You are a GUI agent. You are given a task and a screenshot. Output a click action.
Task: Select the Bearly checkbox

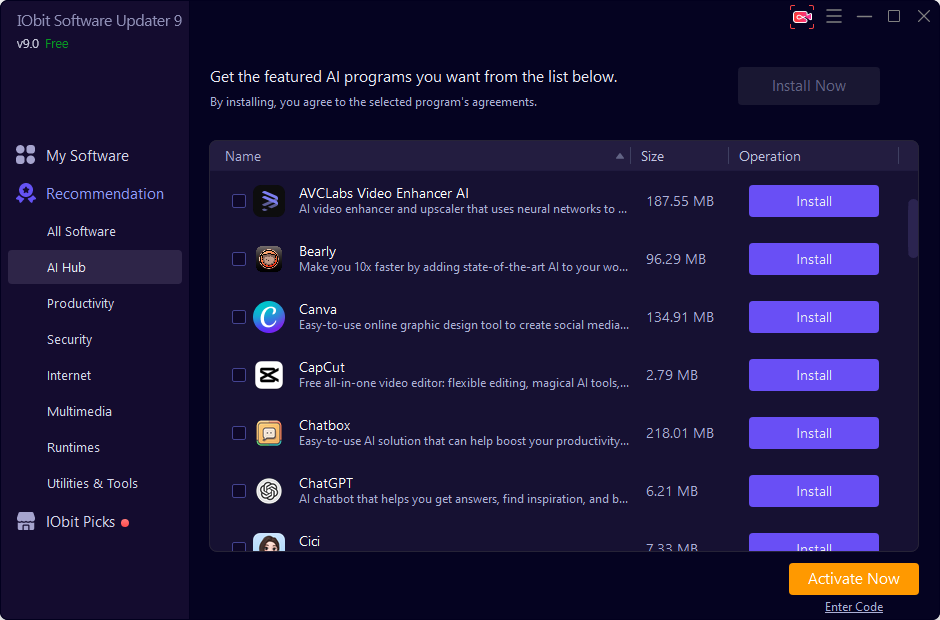[x=239, y=259]
